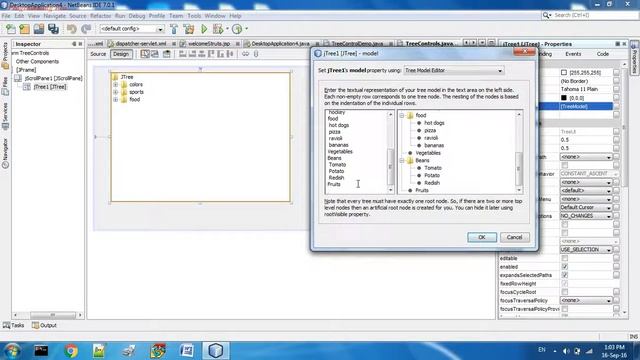Click the Debug Project toolbar icon

218,29
